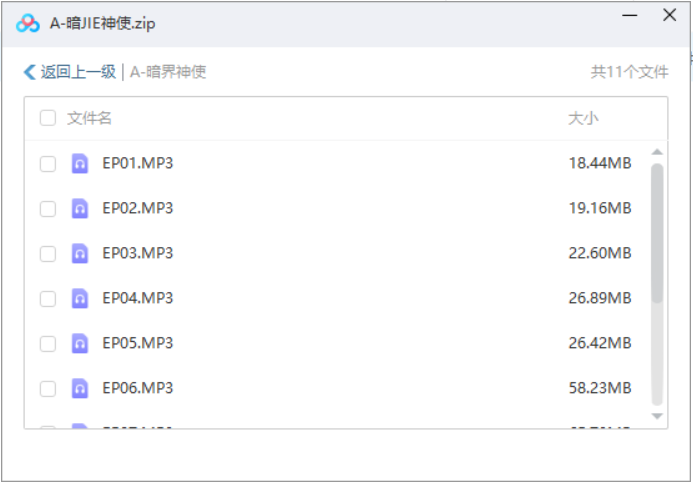
Task: Click the EP04.MP3 audio file icon
Action: pos(80,298)
